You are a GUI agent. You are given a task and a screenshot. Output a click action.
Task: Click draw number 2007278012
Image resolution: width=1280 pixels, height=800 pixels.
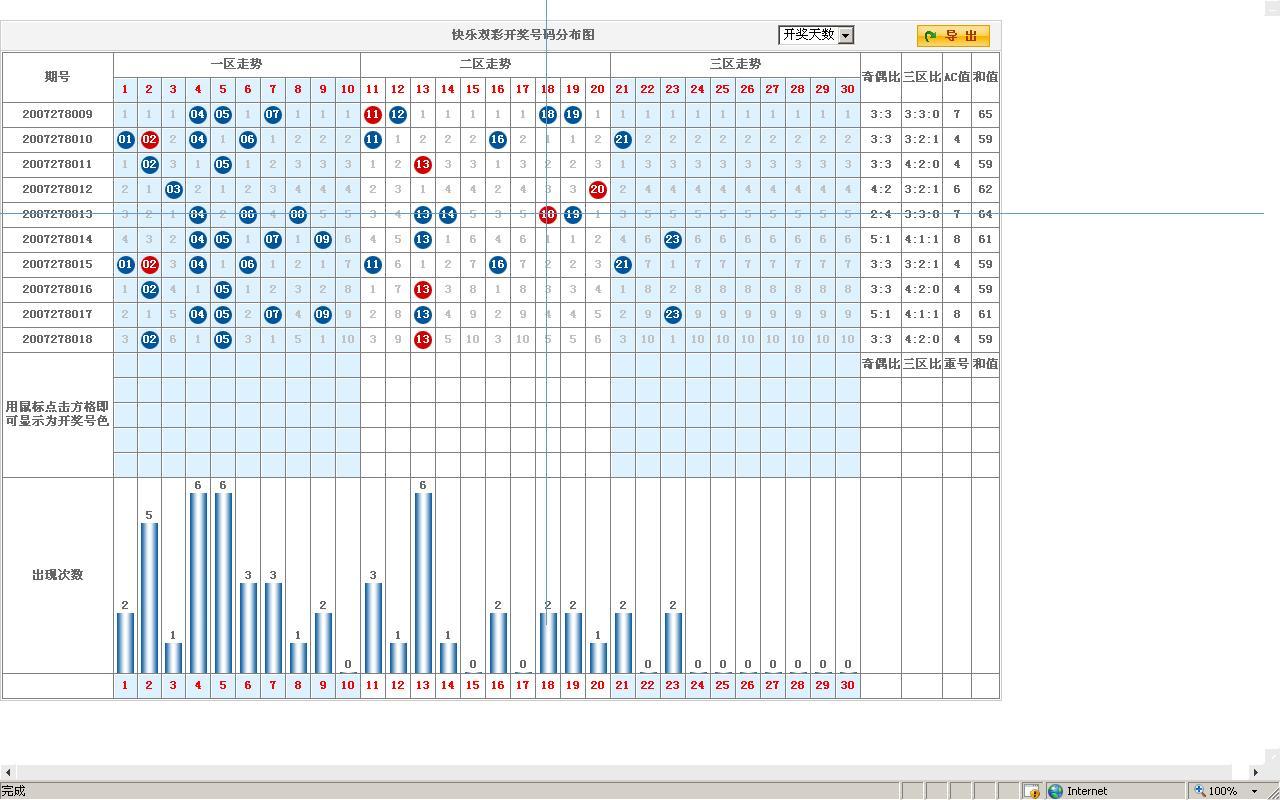(58, 190)
